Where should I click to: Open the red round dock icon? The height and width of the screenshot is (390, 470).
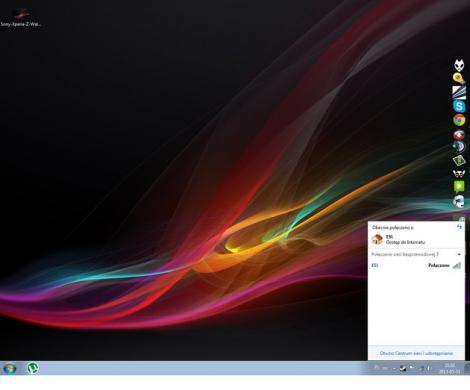(459, 135)
